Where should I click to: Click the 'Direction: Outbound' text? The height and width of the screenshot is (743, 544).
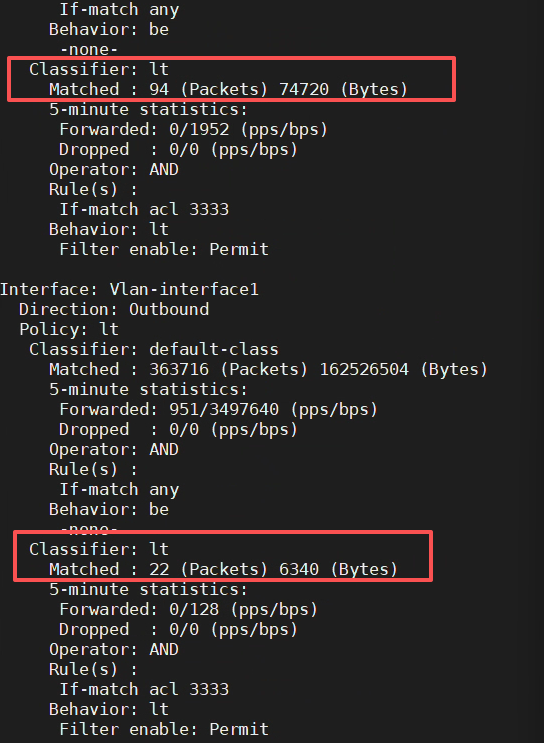[114, 309]
